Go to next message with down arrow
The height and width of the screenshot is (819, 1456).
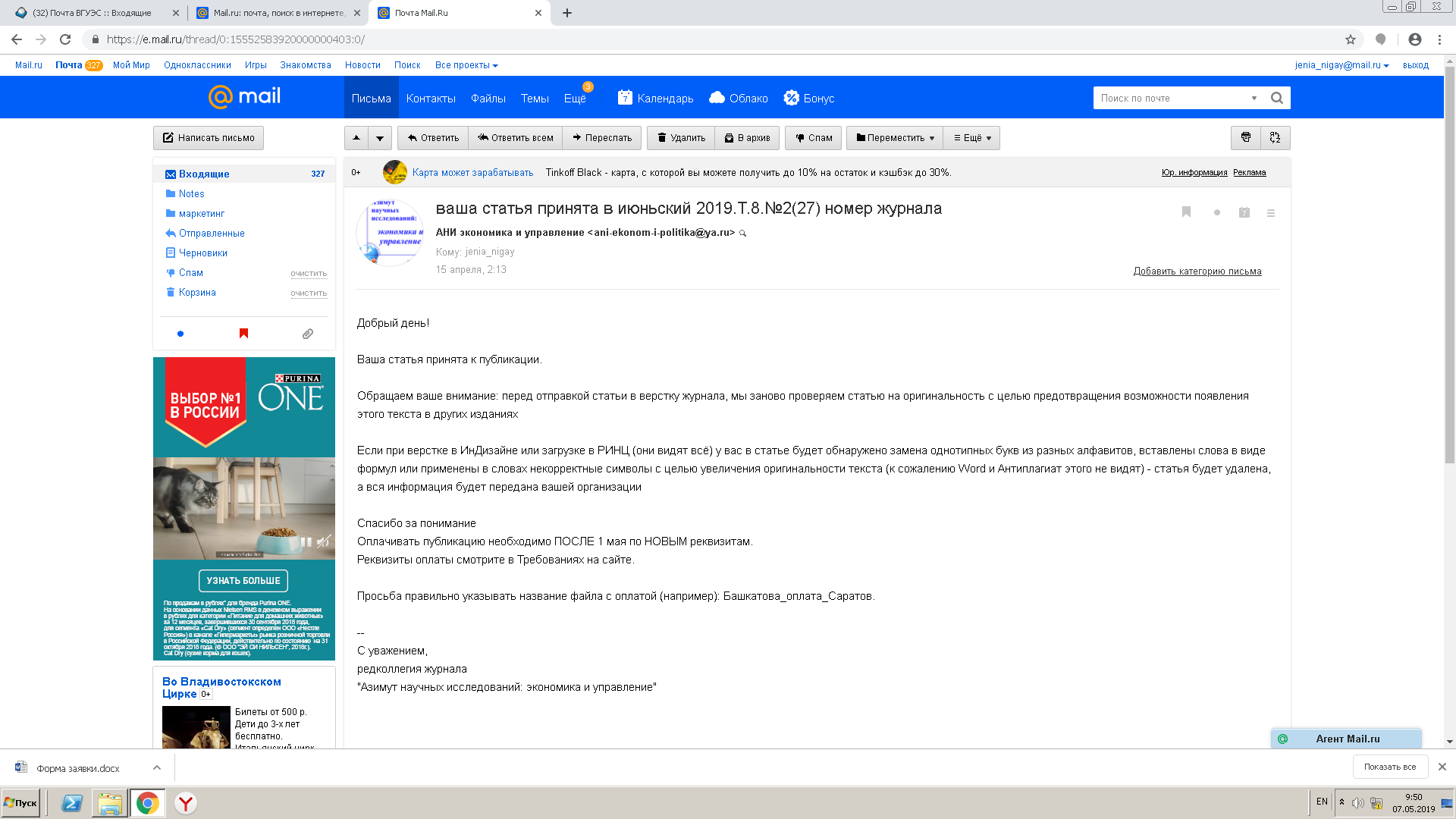click(x=380, y=137)
